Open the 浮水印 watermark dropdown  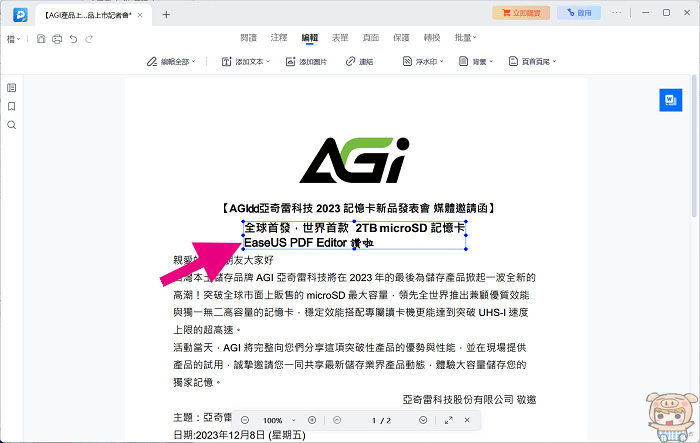423,62
